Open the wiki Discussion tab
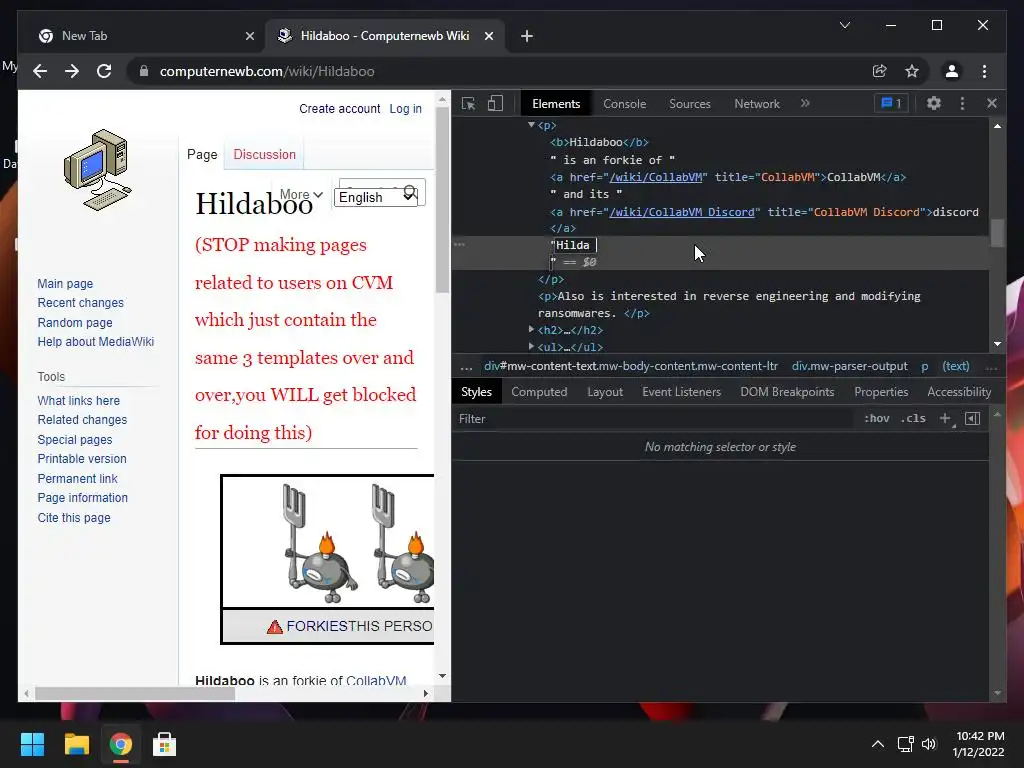The image size is (1024, 768). pos(264,154)
